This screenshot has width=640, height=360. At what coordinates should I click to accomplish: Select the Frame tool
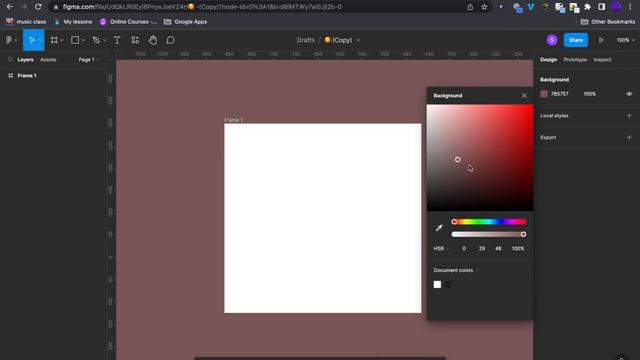coord(54,40)
